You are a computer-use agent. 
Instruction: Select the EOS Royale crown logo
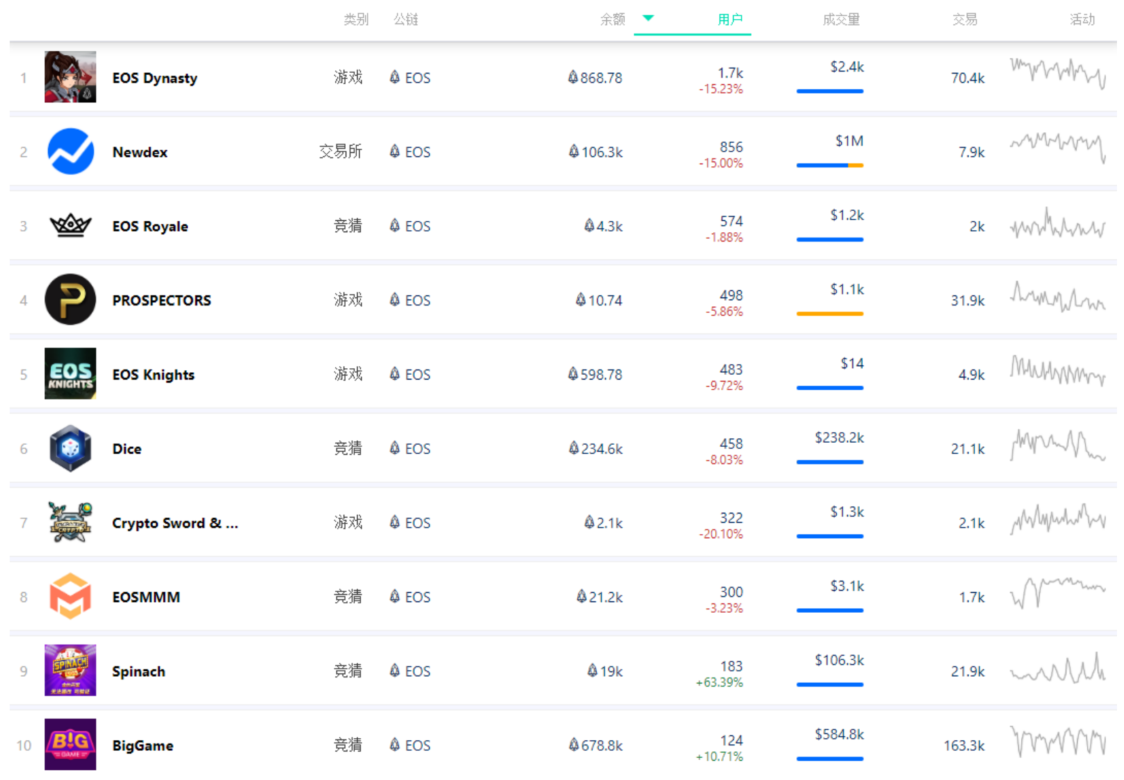pyautogui.click(x=70, y=226)
